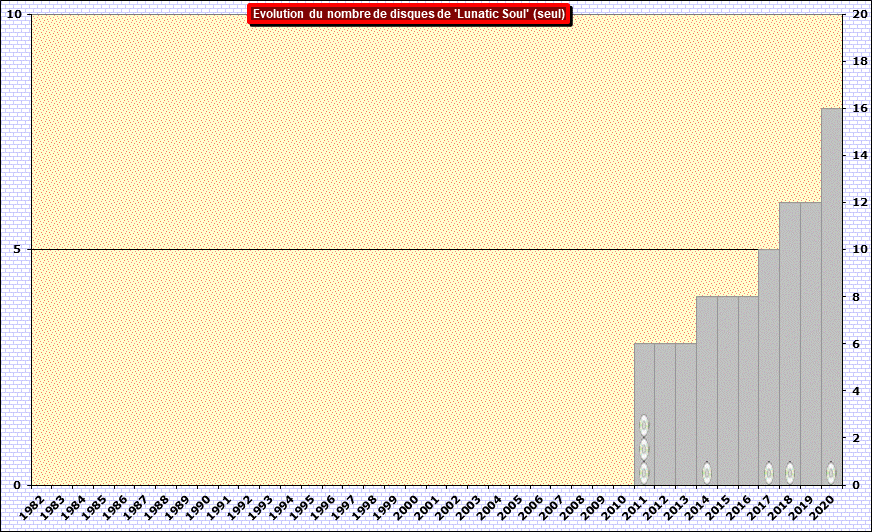872x532 pixels.
Task: Select the grey 2015 bar
Action: [727, 390]
